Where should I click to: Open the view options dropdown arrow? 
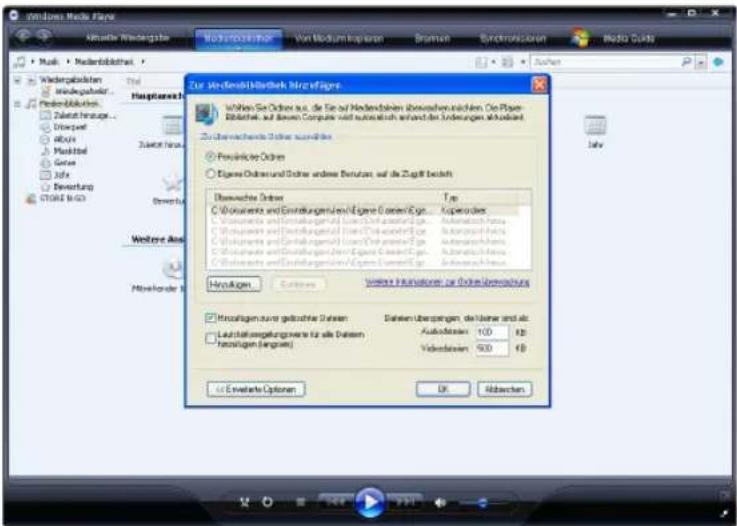[x=523, y=62]
